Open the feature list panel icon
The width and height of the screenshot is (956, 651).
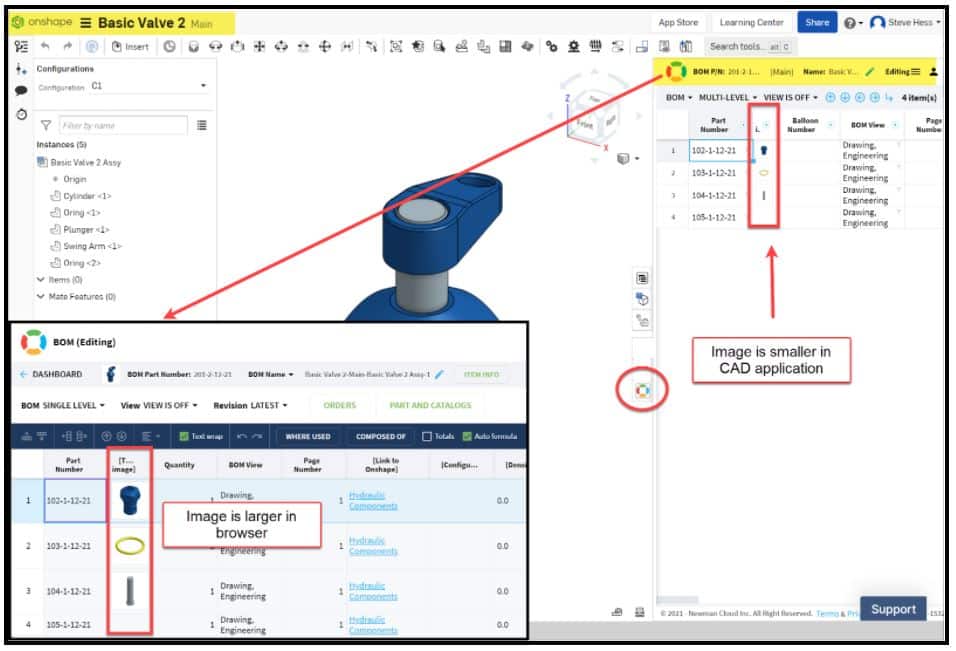point(21,46)
